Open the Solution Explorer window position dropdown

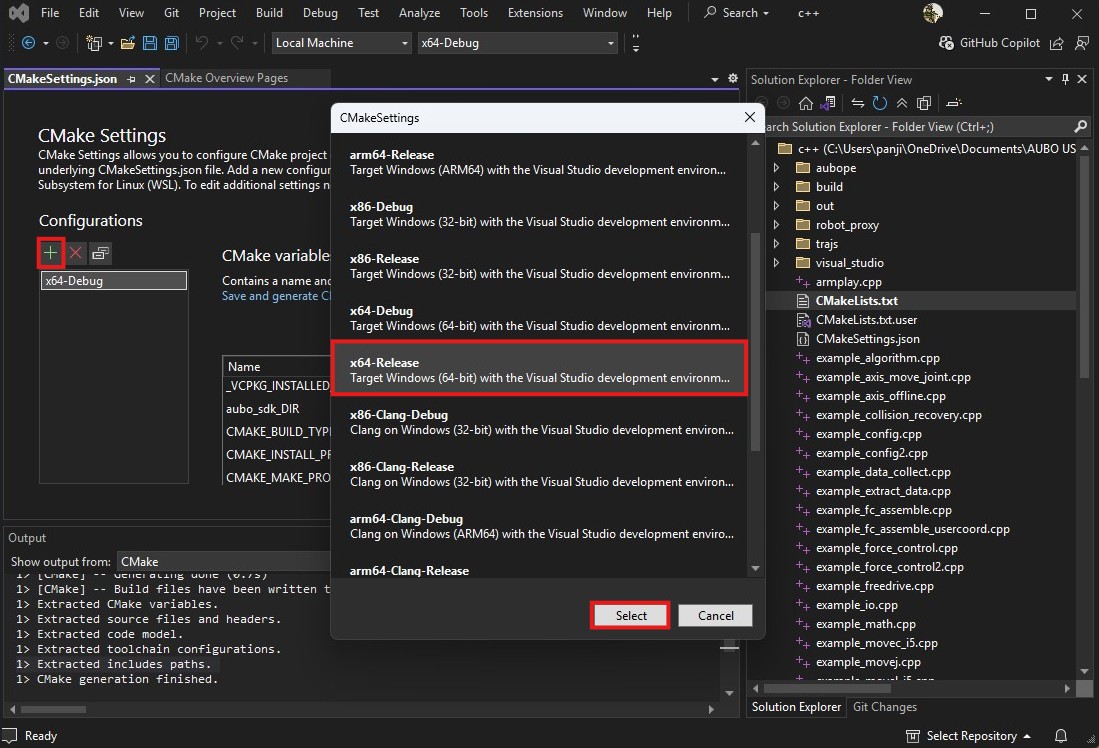(x=1049, y=79)
